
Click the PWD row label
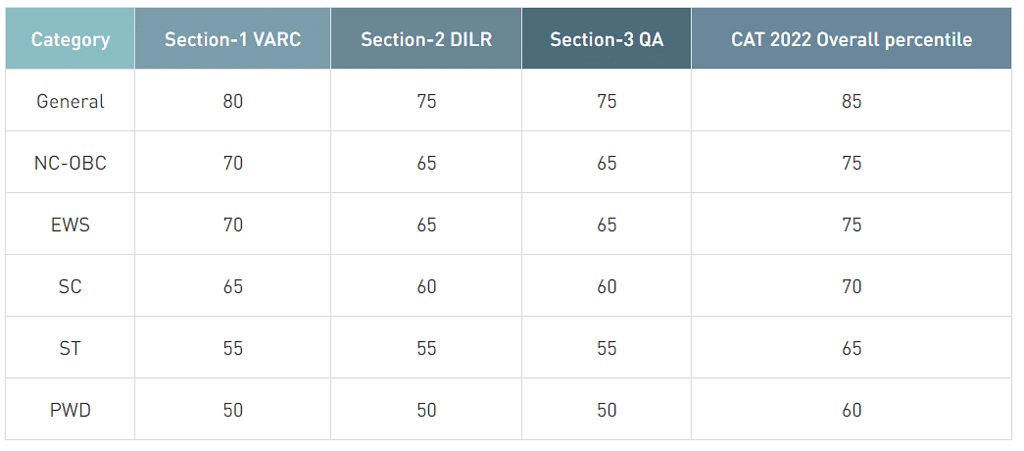70,410
